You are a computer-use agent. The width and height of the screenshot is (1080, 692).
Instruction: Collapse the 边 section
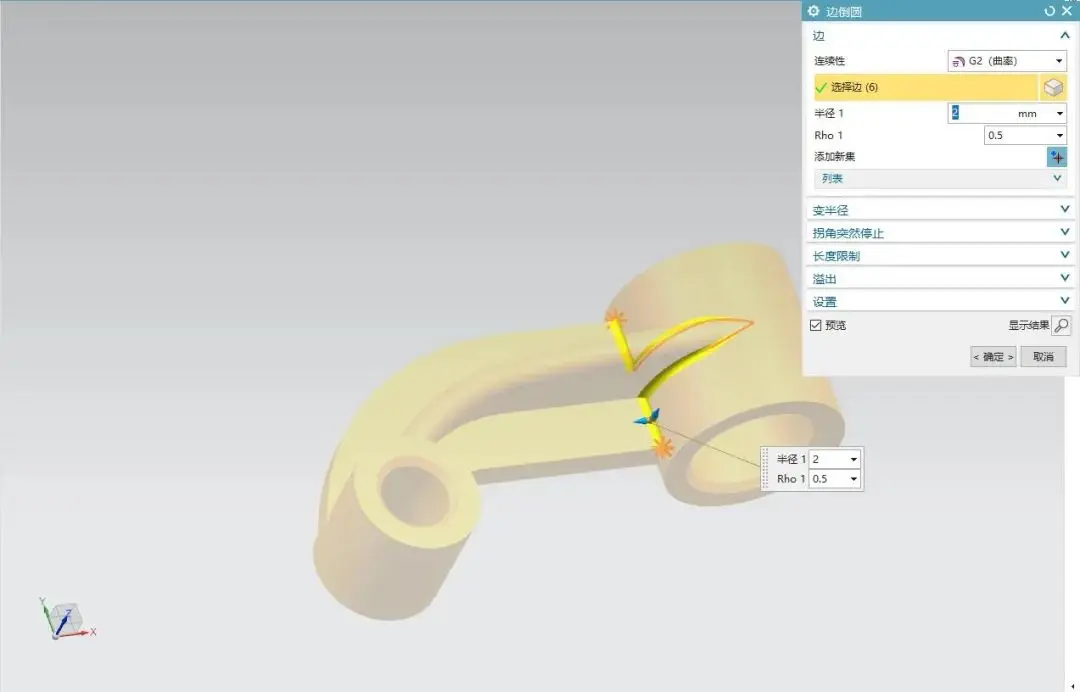pos(1064,36)
